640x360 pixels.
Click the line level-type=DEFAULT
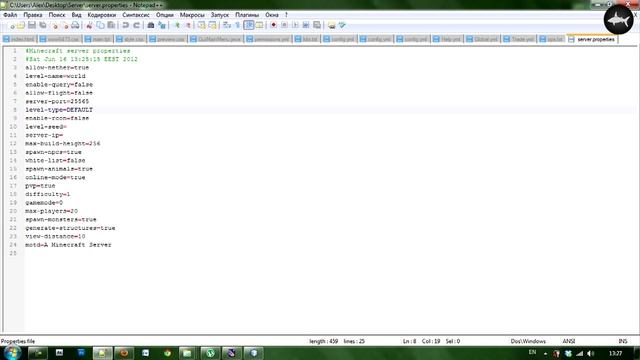59,110
